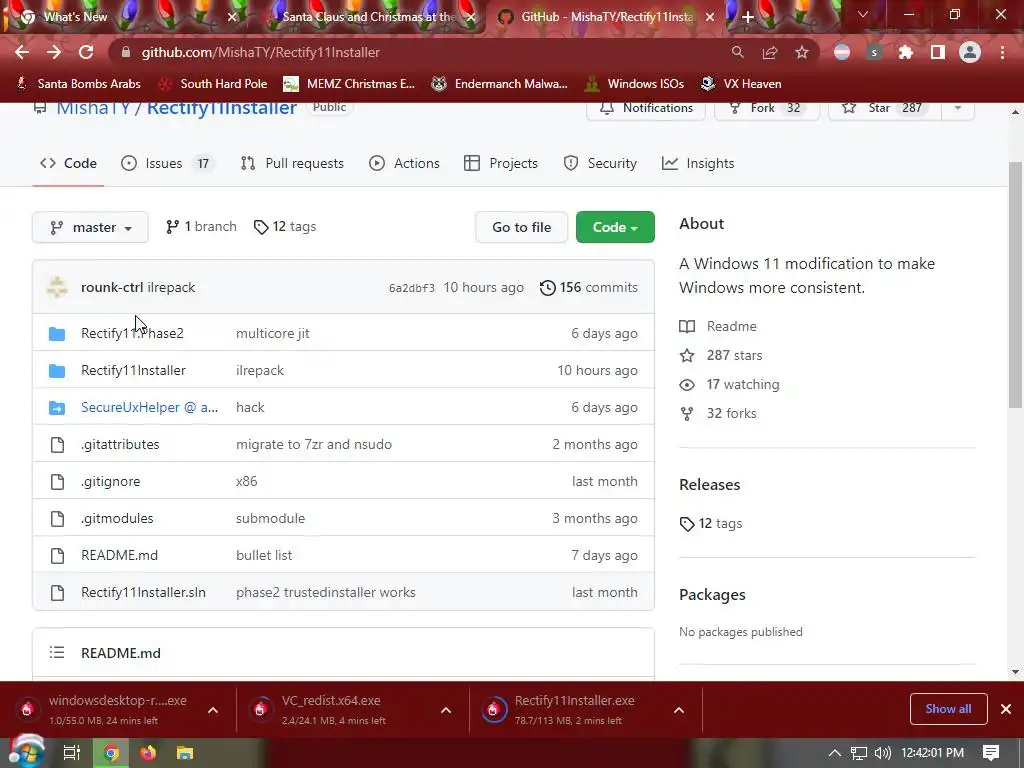Image resolution: width=1024 pixels, height=768 pixels.
Task: Open the .gitmodules file
Action: [117, 519]
